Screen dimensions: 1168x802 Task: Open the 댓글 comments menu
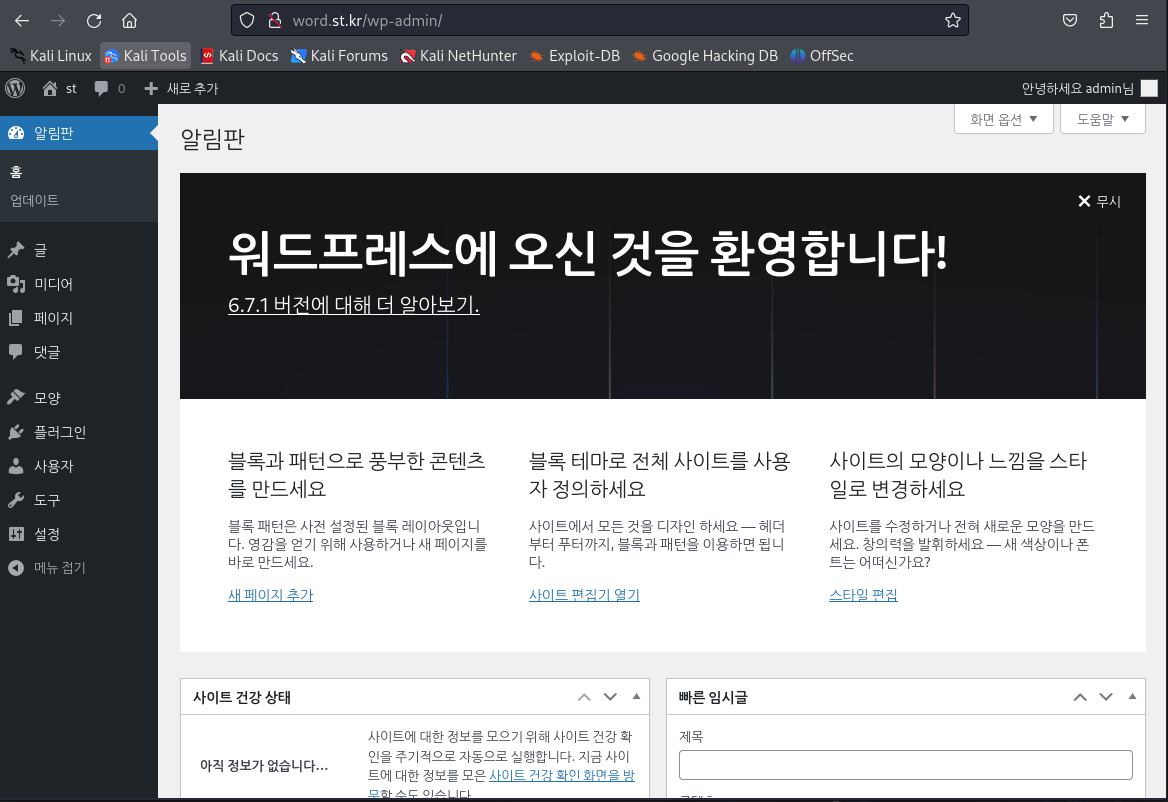tap(79, 352)
